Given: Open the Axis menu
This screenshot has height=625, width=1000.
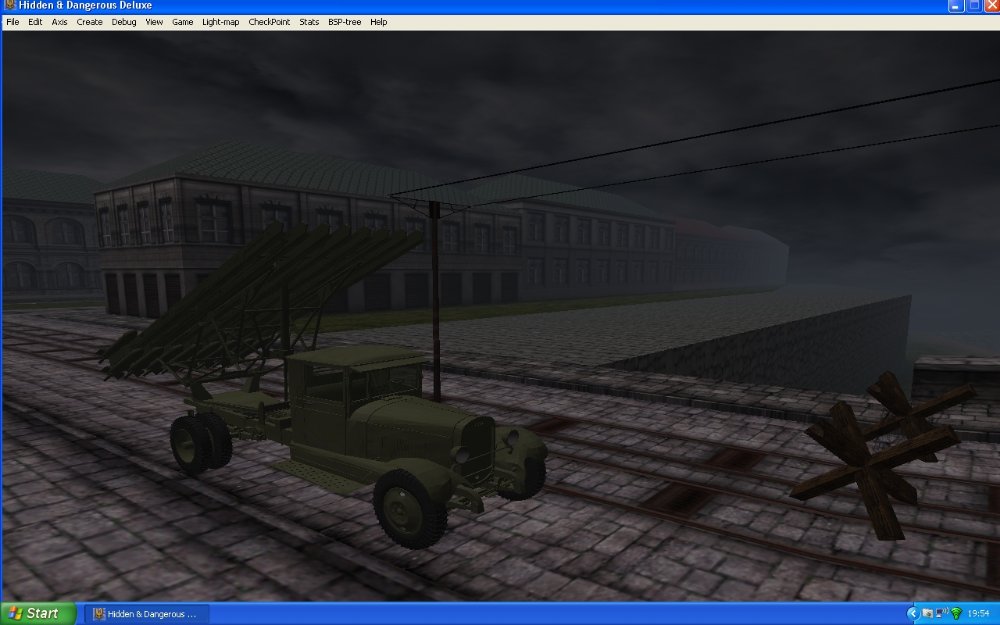Looking at the screenshot, I should 59,21.
